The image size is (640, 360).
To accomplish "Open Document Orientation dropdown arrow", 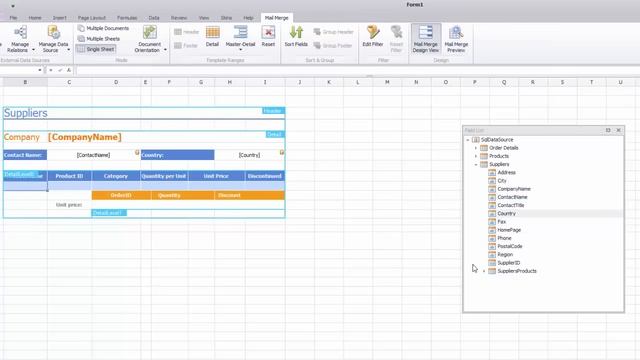I will (x=165, y=50).
